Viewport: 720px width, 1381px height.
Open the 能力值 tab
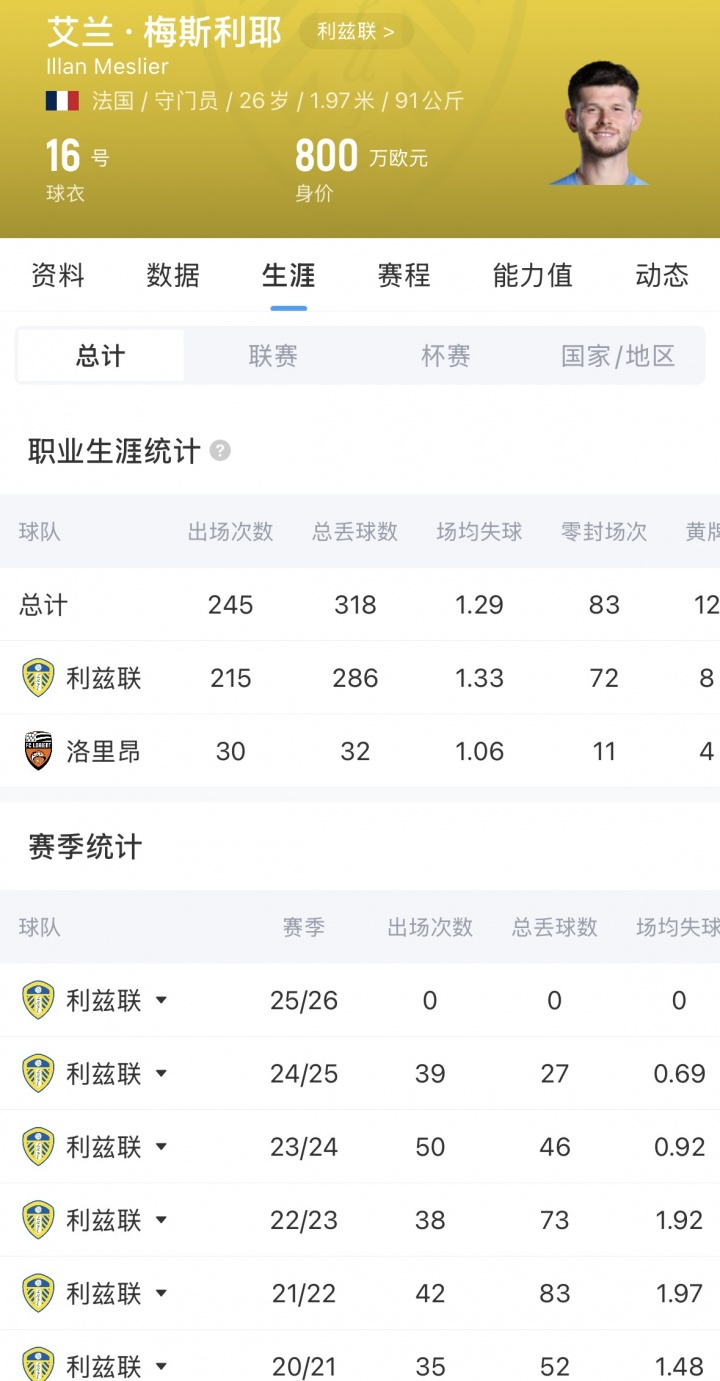[x=533, y=275]
